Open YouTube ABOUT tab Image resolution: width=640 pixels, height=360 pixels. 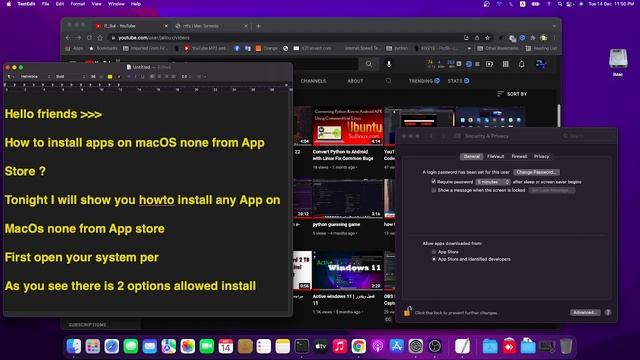(355, 81)
